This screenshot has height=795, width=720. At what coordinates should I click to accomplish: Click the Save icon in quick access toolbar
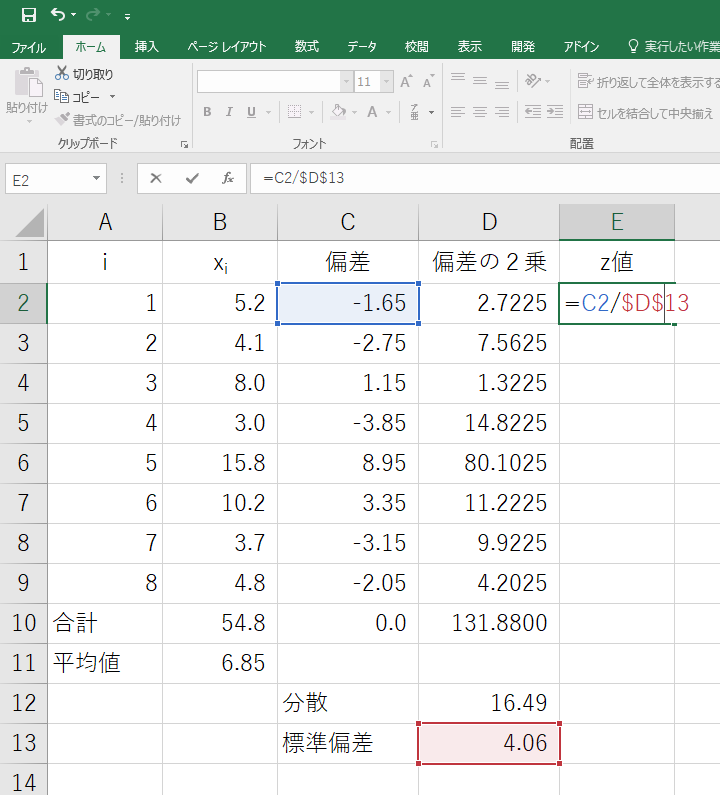click(x=28, y=15)
